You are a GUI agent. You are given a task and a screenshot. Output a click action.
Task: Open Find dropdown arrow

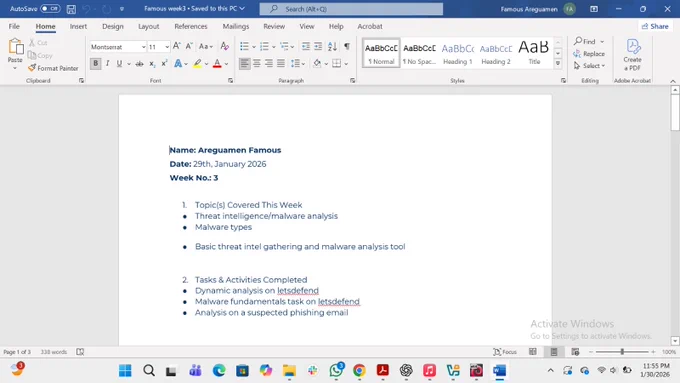tap(602, 42)
